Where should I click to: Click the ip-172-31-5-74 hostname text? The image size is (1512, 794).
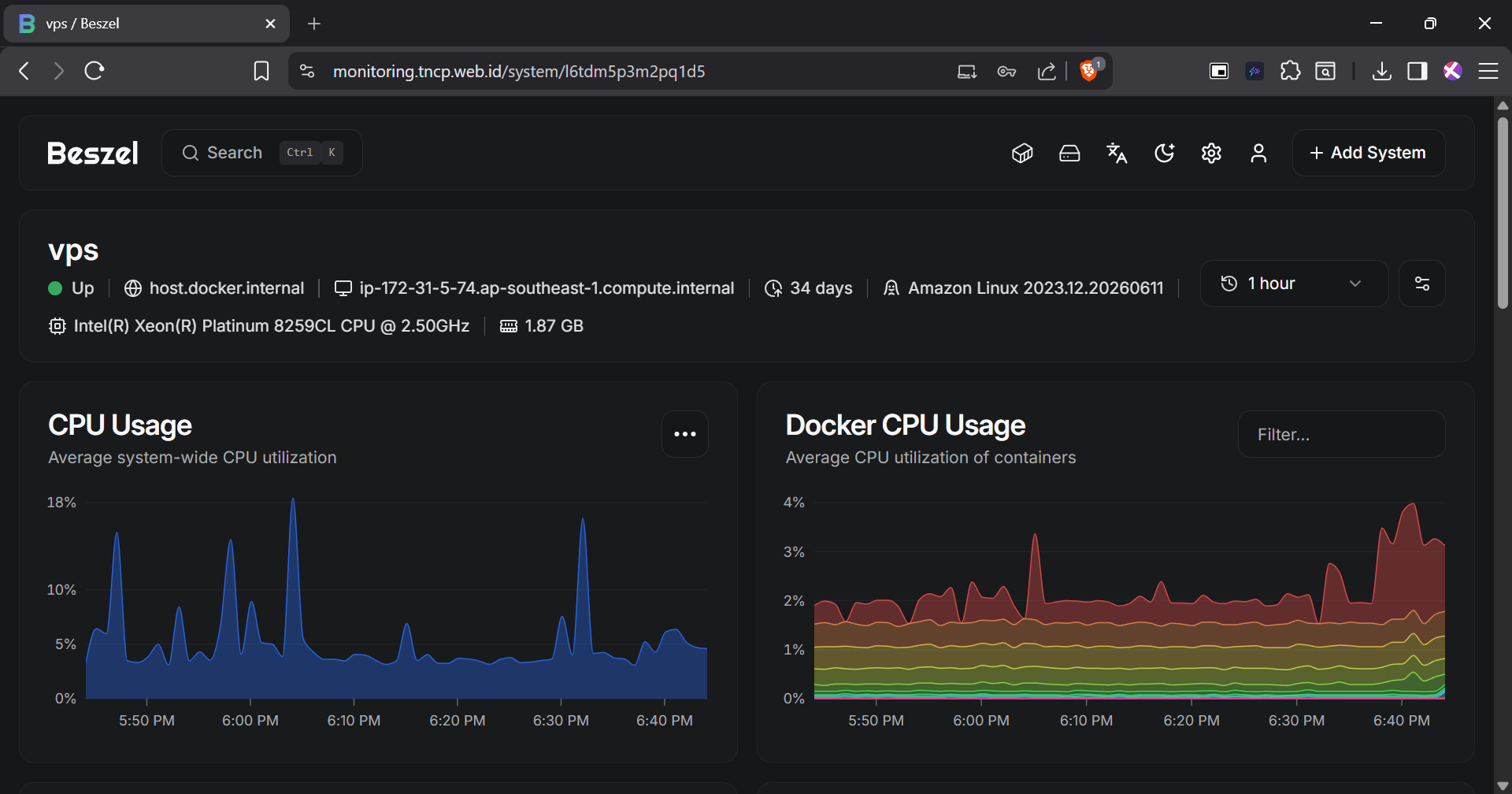(x=547, y=288)
